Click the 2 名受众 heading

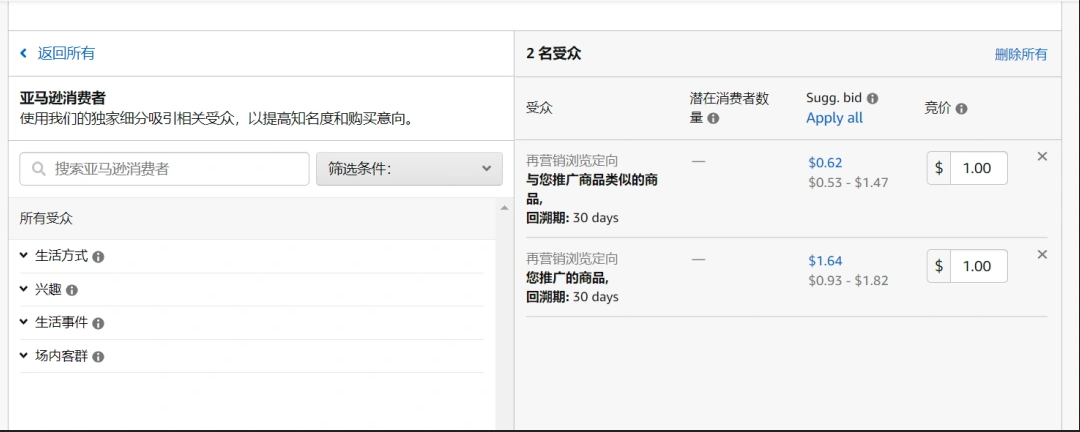[554, 54]
